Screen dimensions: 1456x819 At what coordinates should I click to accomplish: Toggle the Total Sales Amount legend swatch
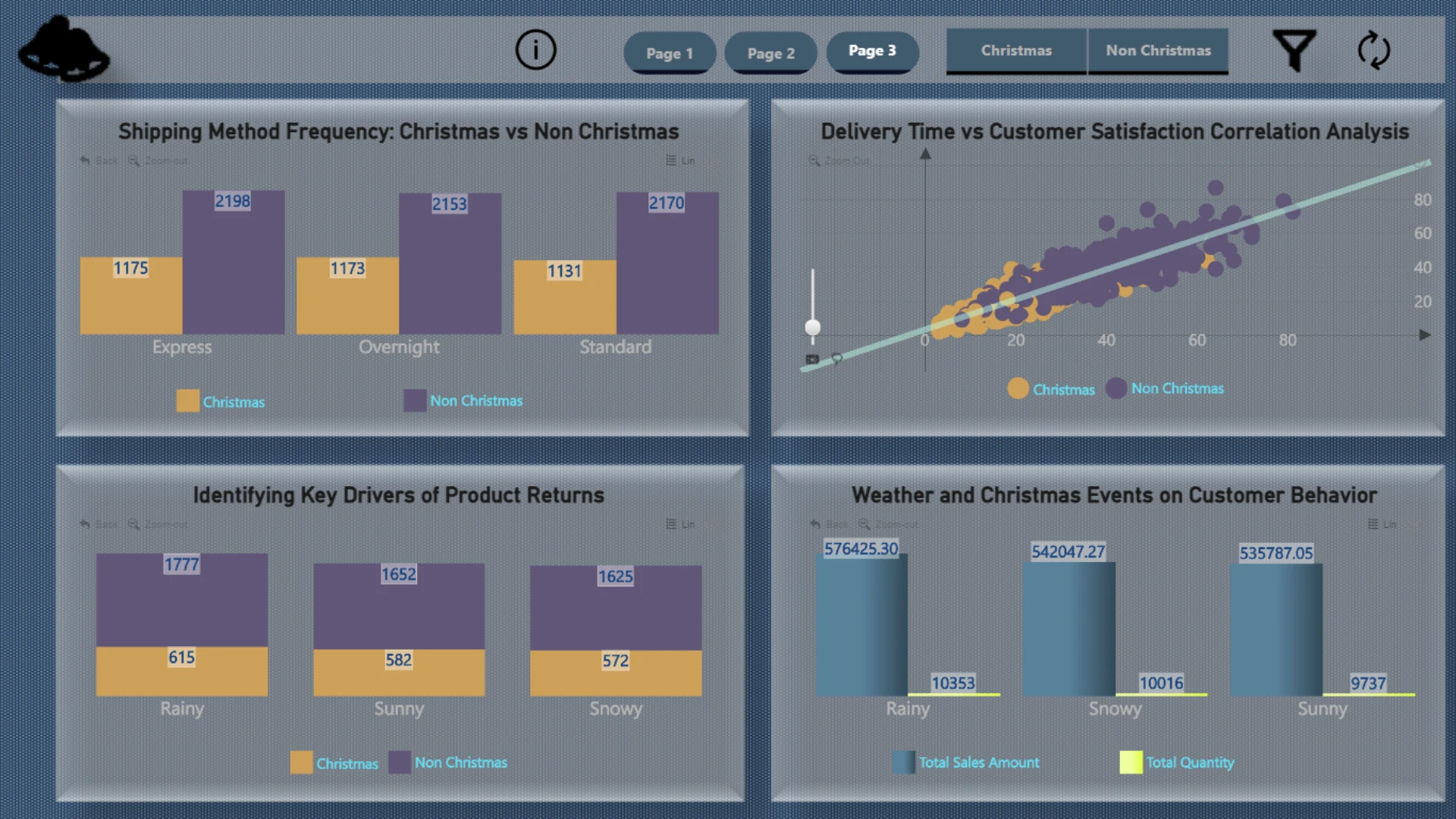[904, 762]
